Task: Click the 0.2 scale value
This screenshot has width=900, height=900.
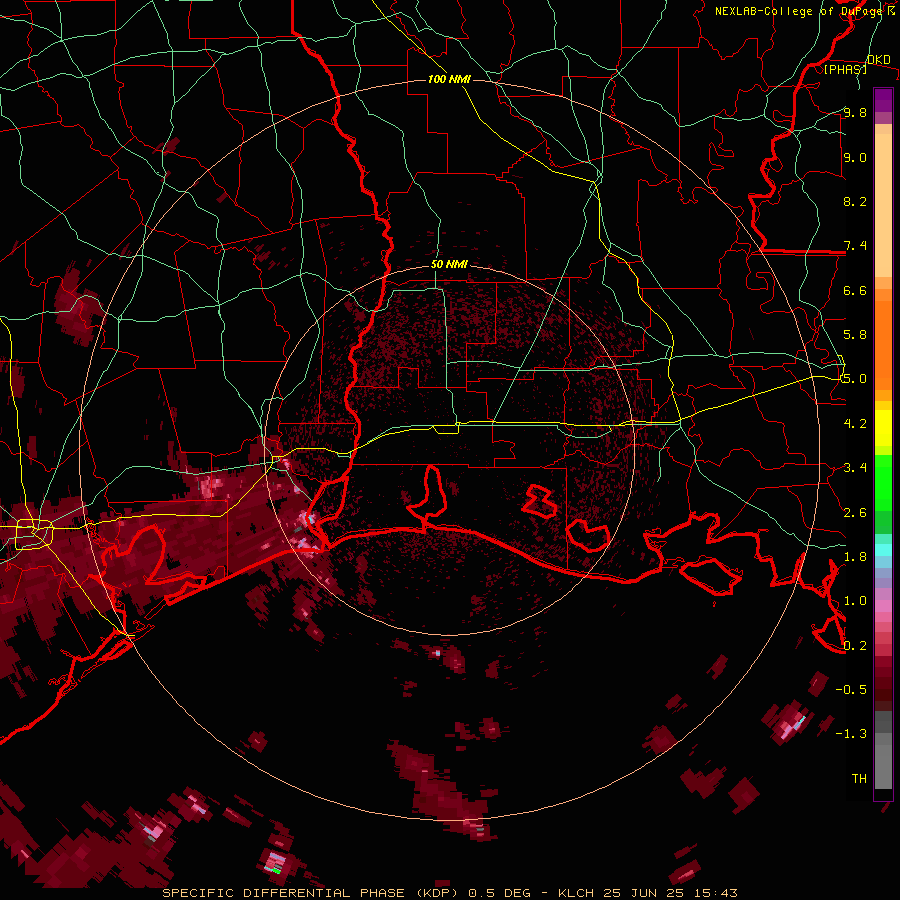Action: coord(855,646)
